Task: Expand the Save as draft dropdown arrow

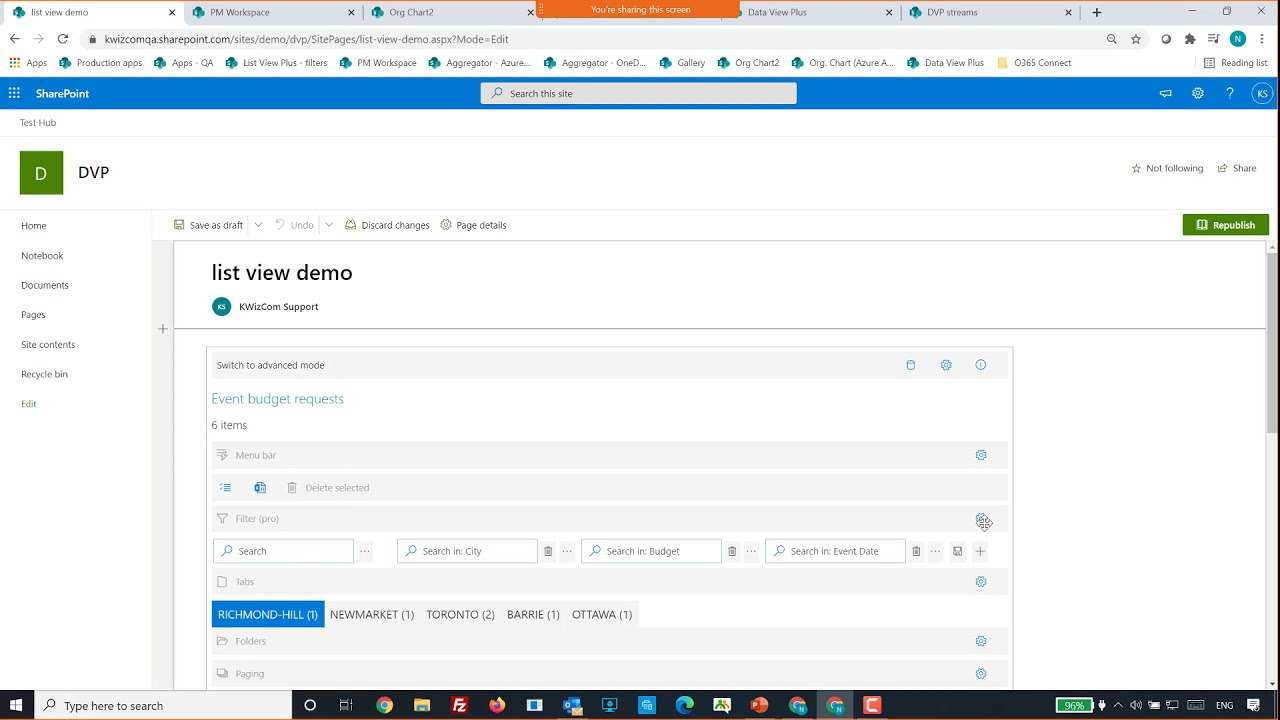Action: (x=258, y=225)
